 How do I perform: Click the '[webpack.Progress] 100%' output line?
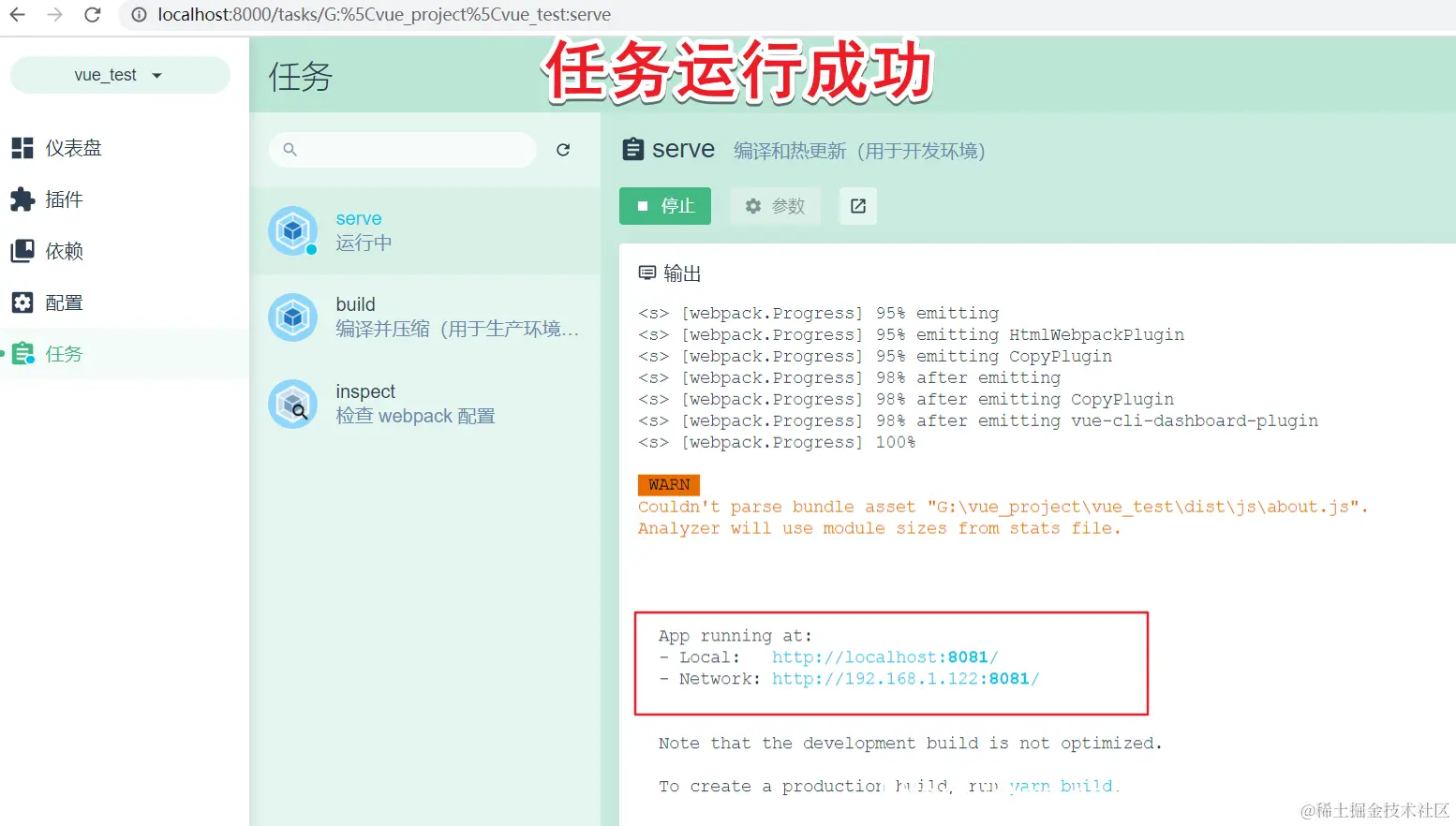(777, 443)
